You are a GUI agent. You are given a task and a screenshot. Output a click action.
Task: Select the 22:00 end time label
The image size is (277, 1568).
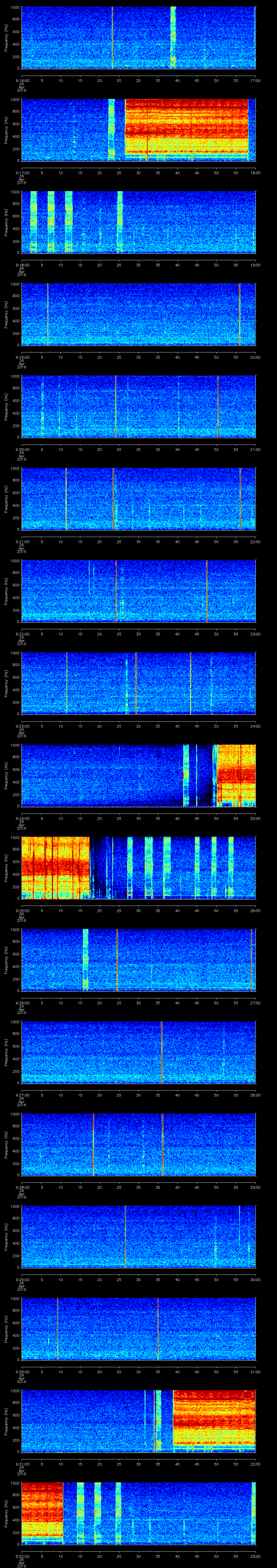256,542
